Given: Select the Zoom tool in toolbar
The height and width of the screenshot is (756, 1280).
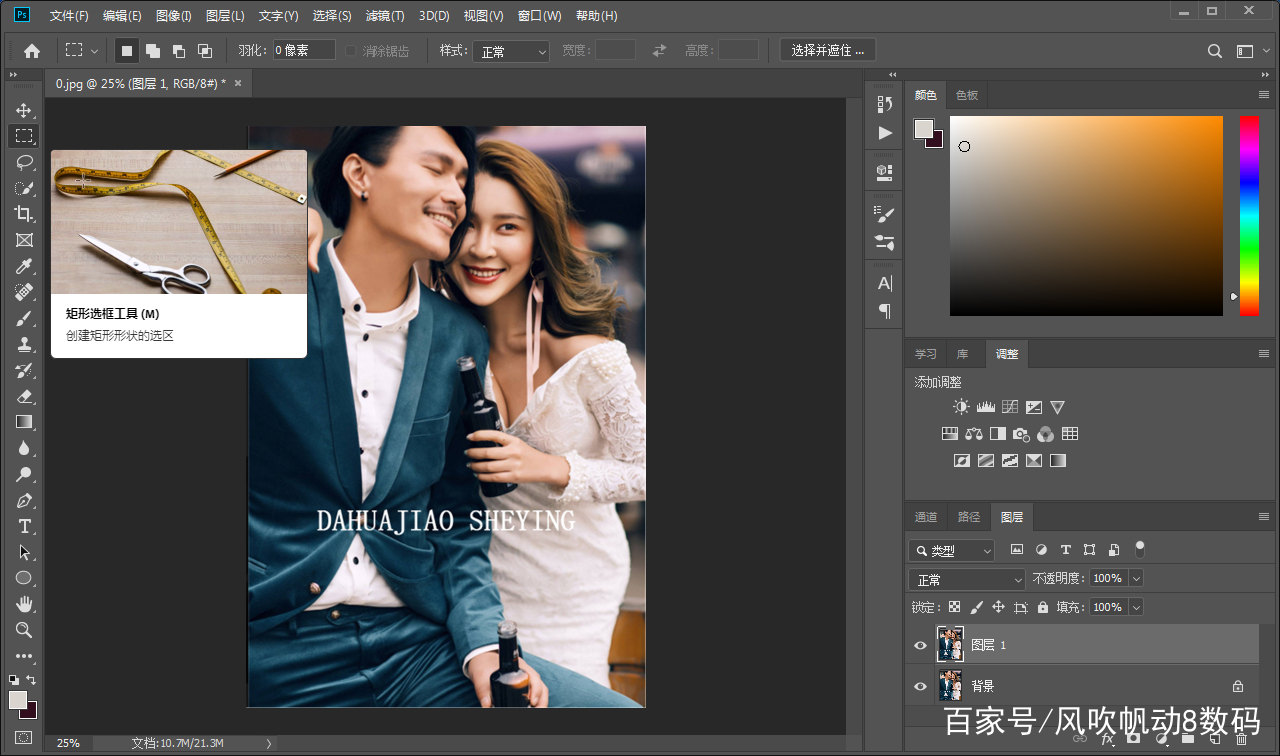Looking at the screenshot, I should pos(24,630).
